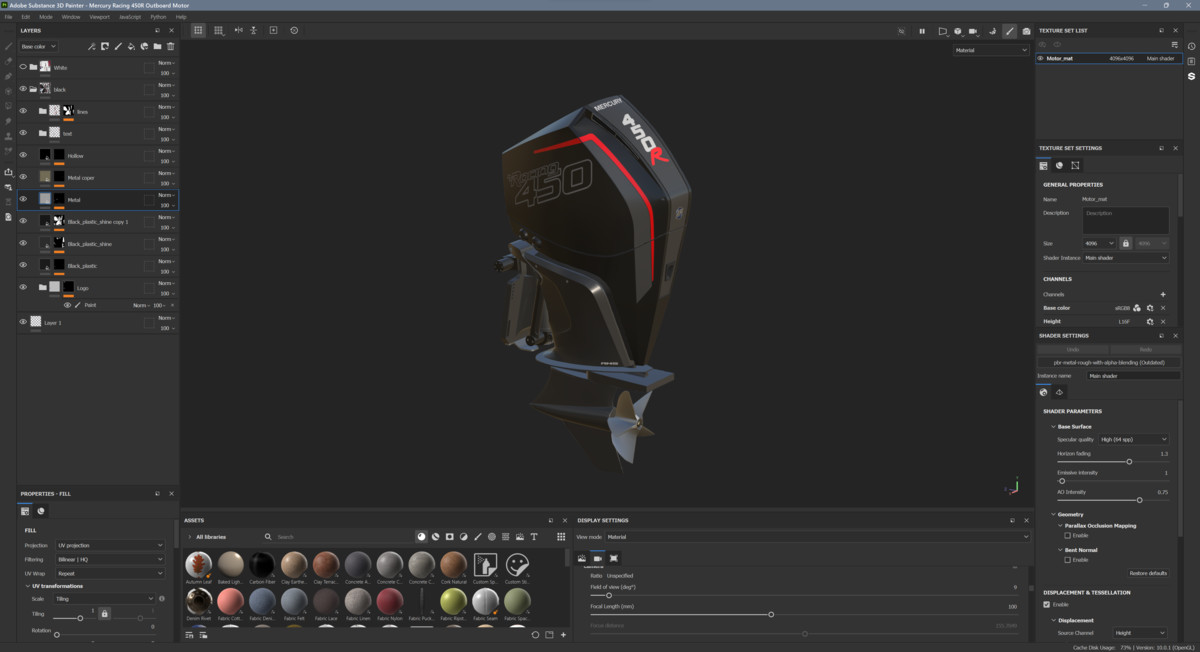
Task: Select the Eraser tool in left toolbar
Action: point(8,61)
